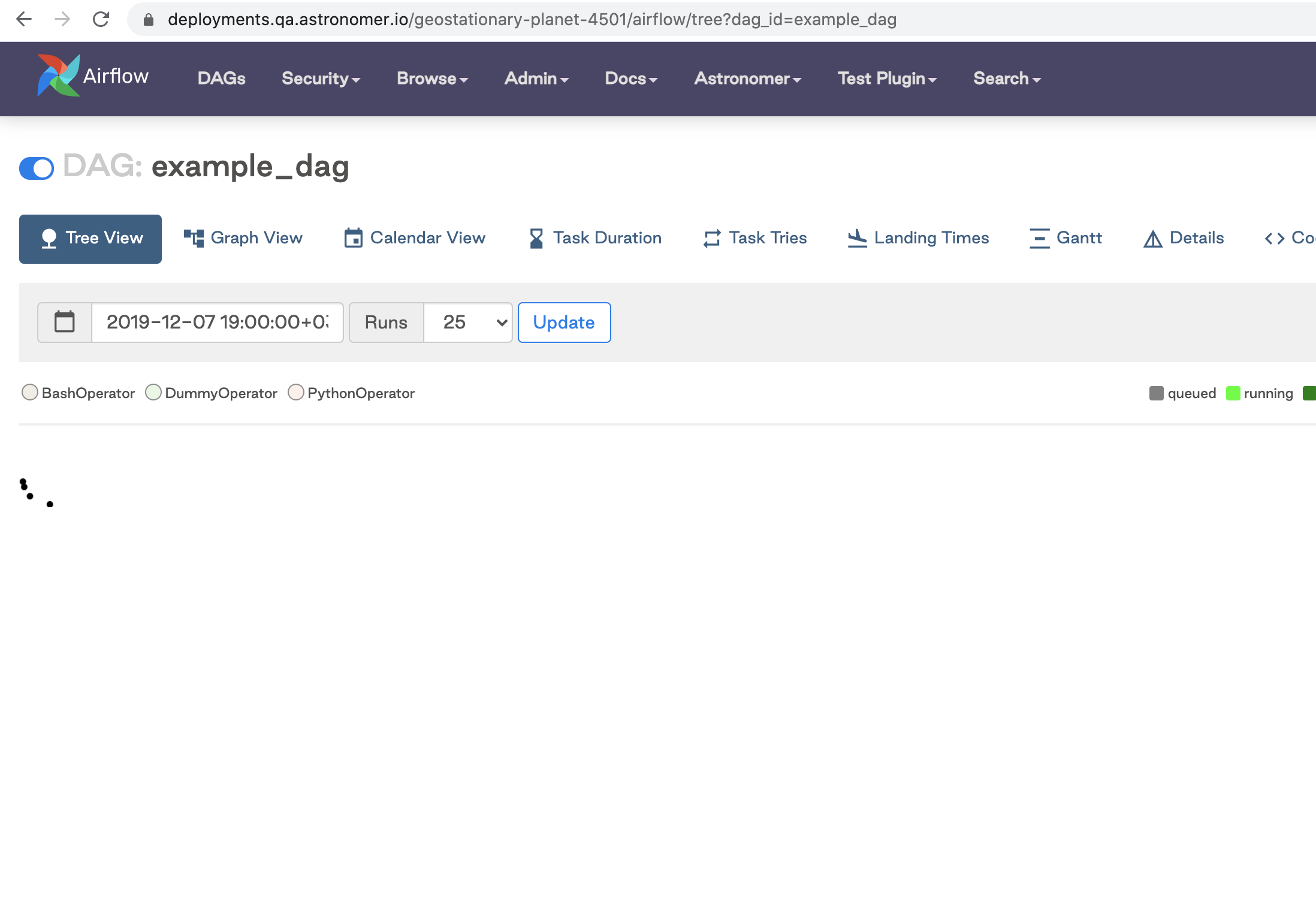Select the Tree View pin icon
This screenshot has height=898, width=1316.
tap(50, 237)
